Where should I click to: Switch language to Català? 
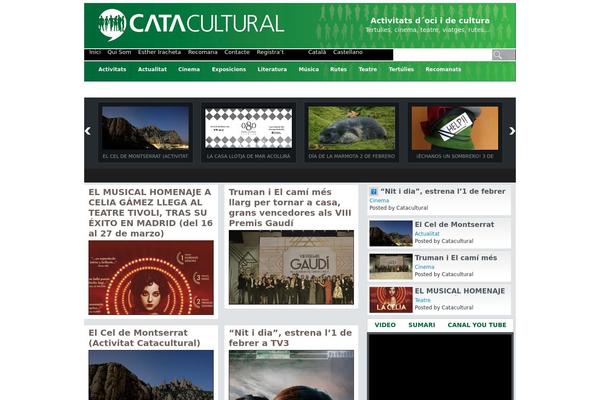pos(317,52)
